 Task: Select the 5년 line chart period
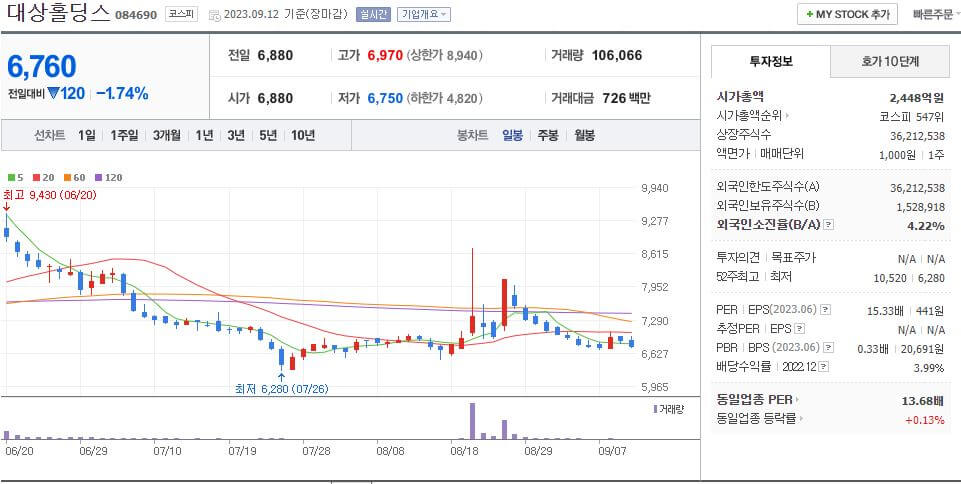pos(268,135)
